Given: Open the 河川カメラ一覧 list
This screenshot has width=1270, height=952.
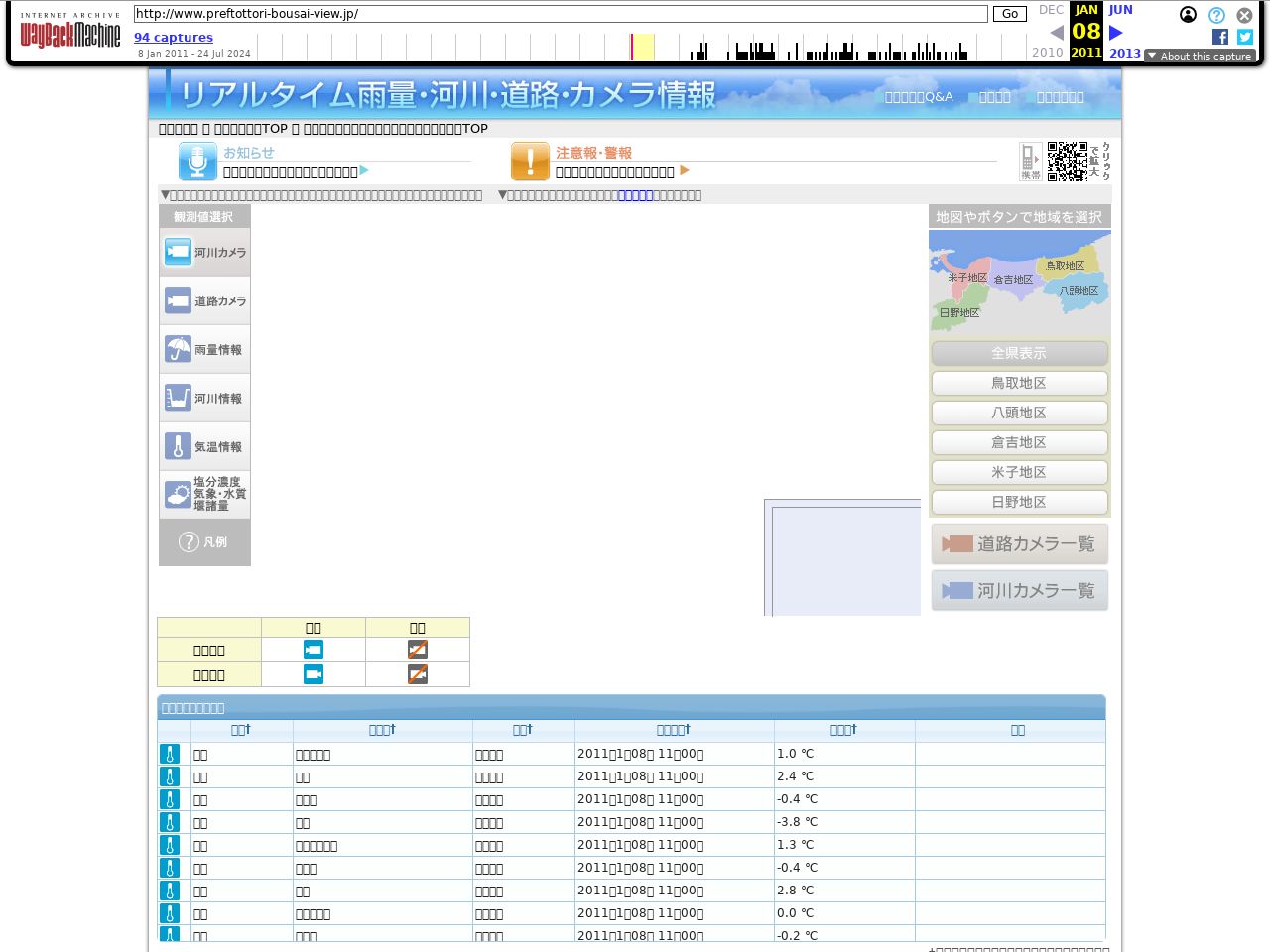Looking at the screenshot, I should (x=1020, y=590).
